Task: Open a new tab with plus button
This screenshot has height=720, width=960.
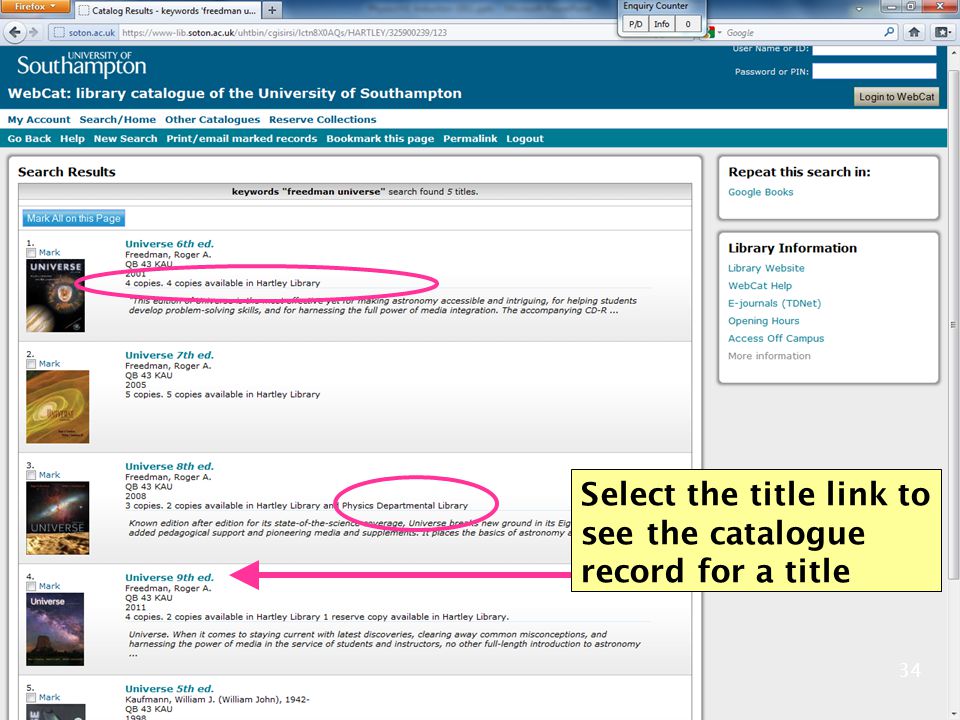Action: 272,10
